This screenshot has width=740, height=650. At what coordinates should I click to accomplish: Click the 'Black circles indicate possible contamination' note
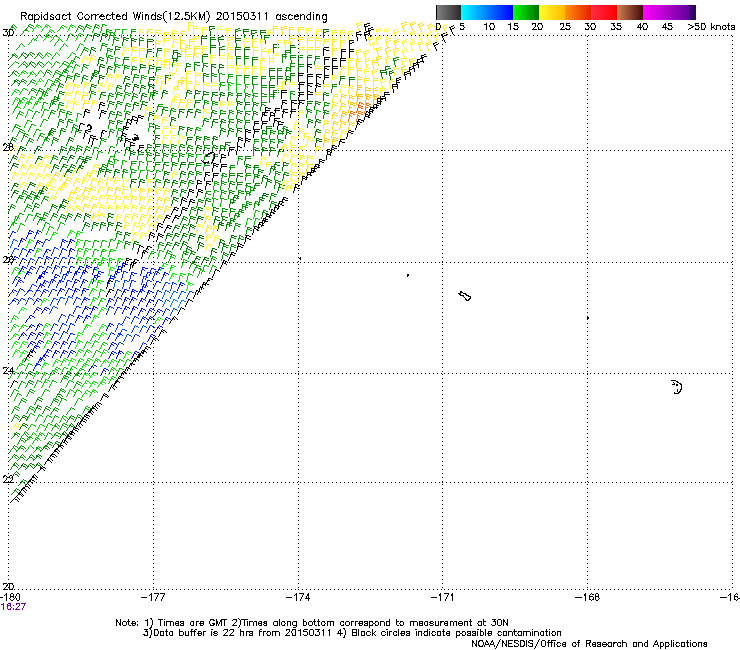pyautogui.click(x=456, y=633)
